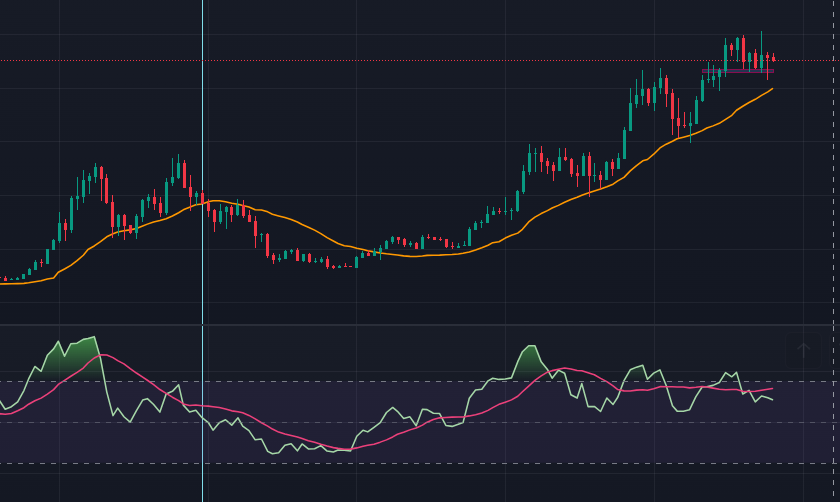Click where orange average meets the cyan line
This screenshot has width=840, height=502.
click(202, 203)
